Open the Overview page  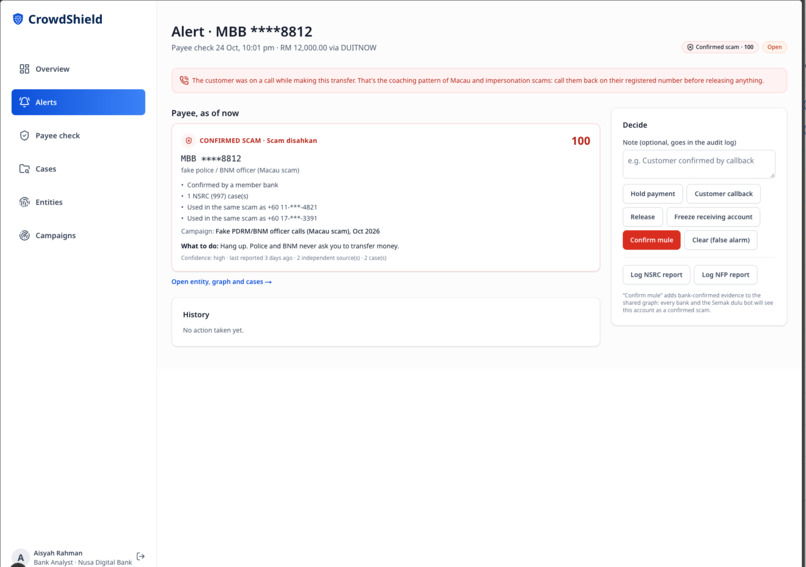(78, 69)
